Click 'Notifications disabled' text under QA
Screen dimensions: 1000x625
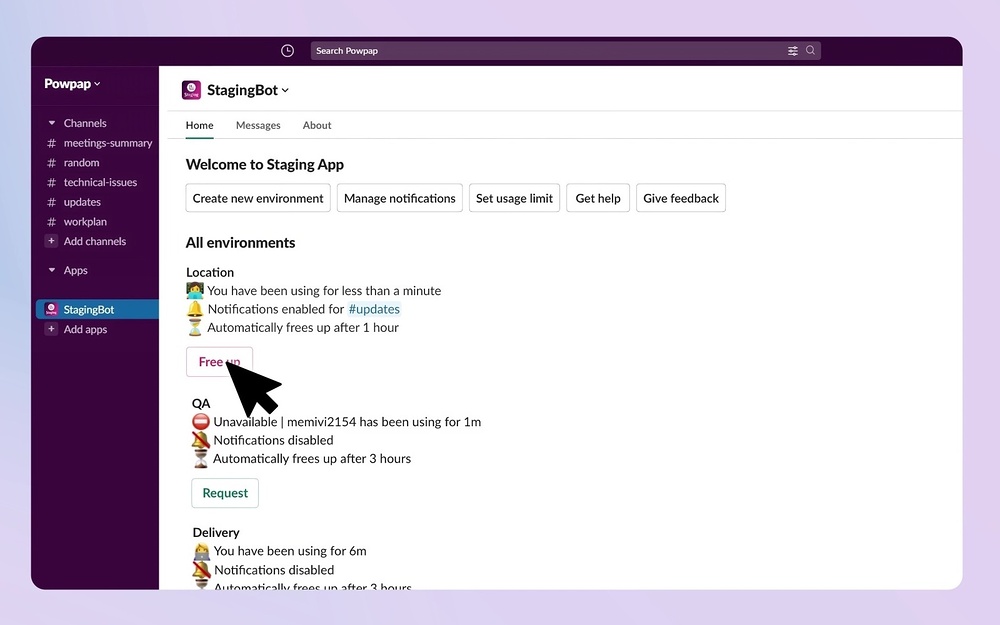(274, 441)
